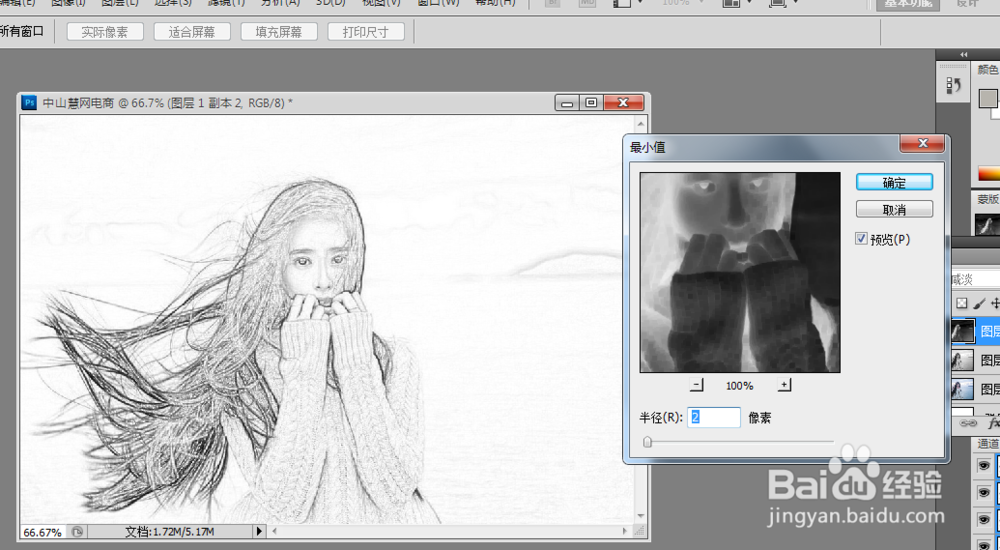Close the 最小值 dialog with its X button
The width and height of the screenshot is (1000, 550).
922,144
